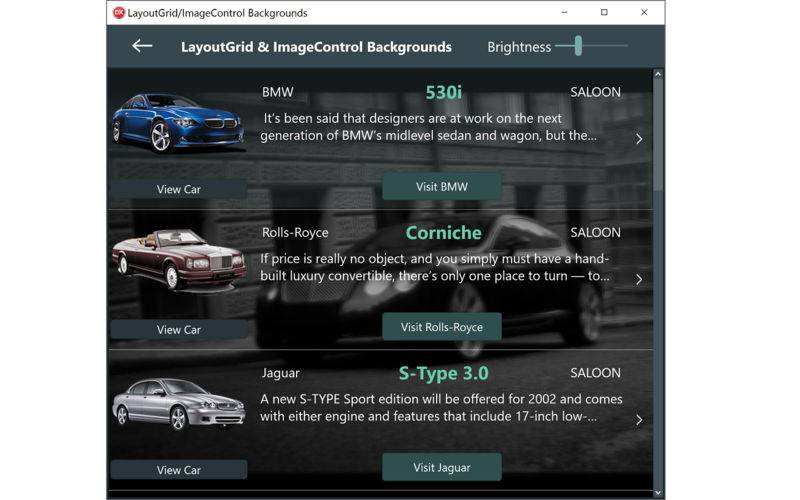Select the maroon Rolls-Royce convertible thumbnail
The image size is (800, 500).
coord(179,260)
